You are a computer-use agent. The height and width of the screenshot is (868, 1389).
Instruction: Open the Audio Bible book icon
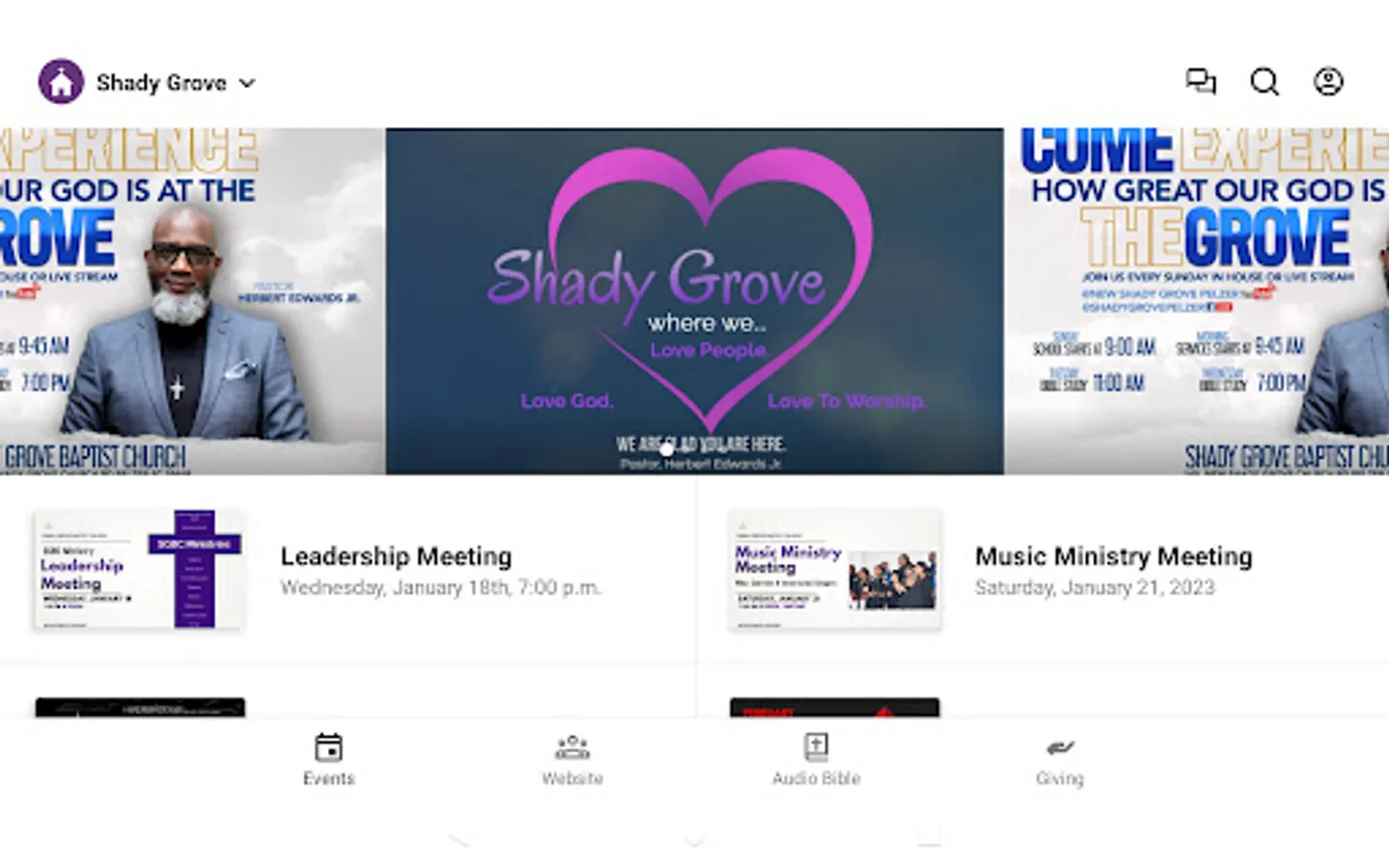[x=816, y=747]
